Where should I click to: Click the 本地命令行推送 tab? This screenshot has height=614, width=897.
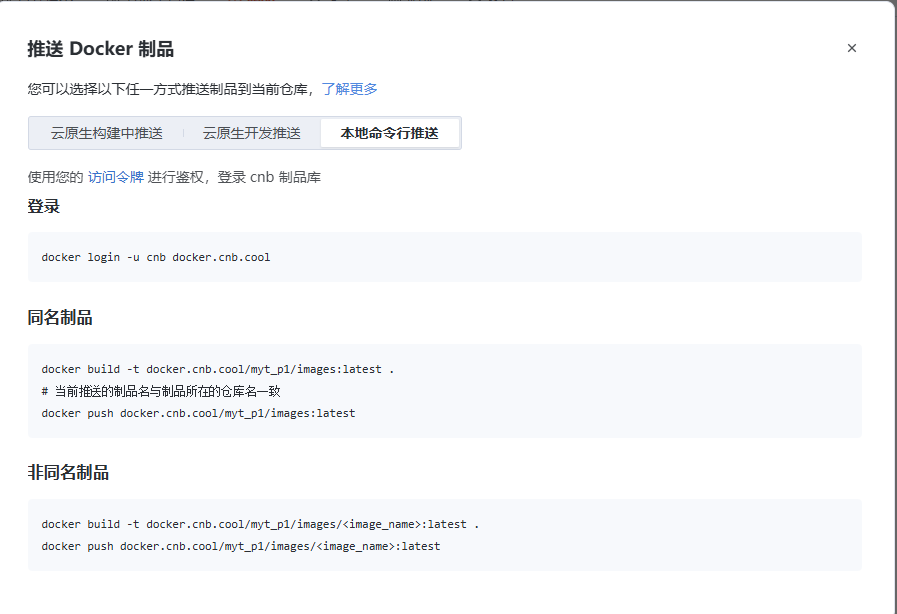pos(389,133)
